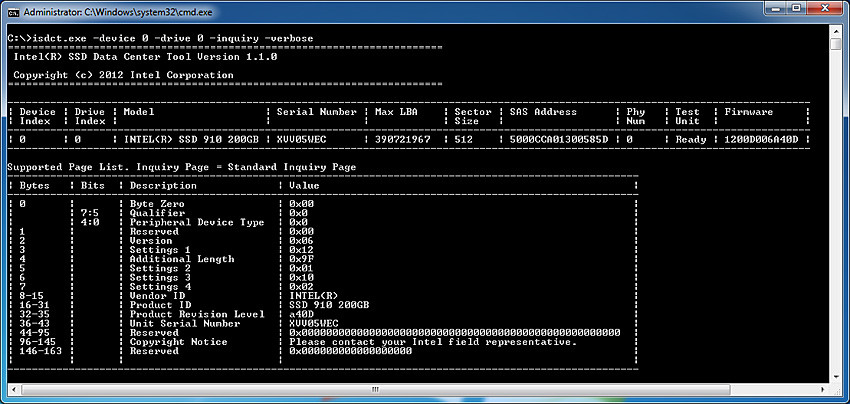850x404 pixels.
Task: Click the vertical scrollbar down arrow
Action: pos(836,377)
